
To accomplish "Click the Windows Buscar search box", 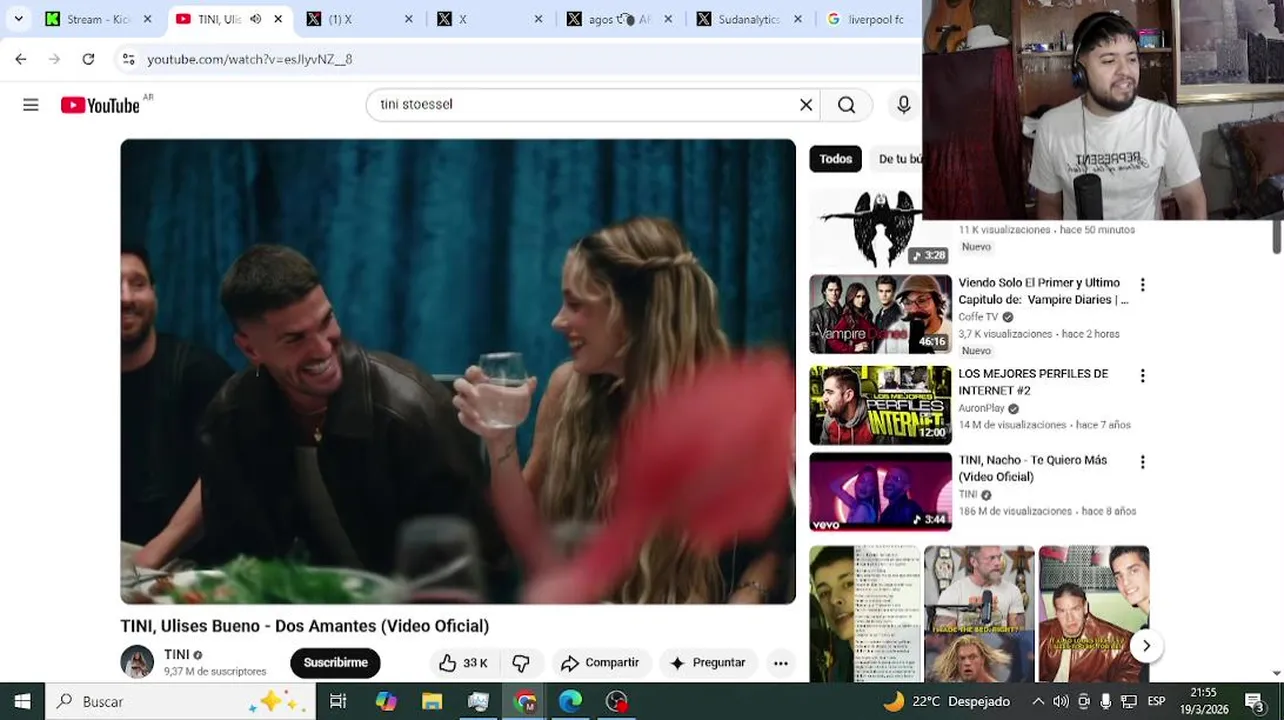I will [181, 701].
